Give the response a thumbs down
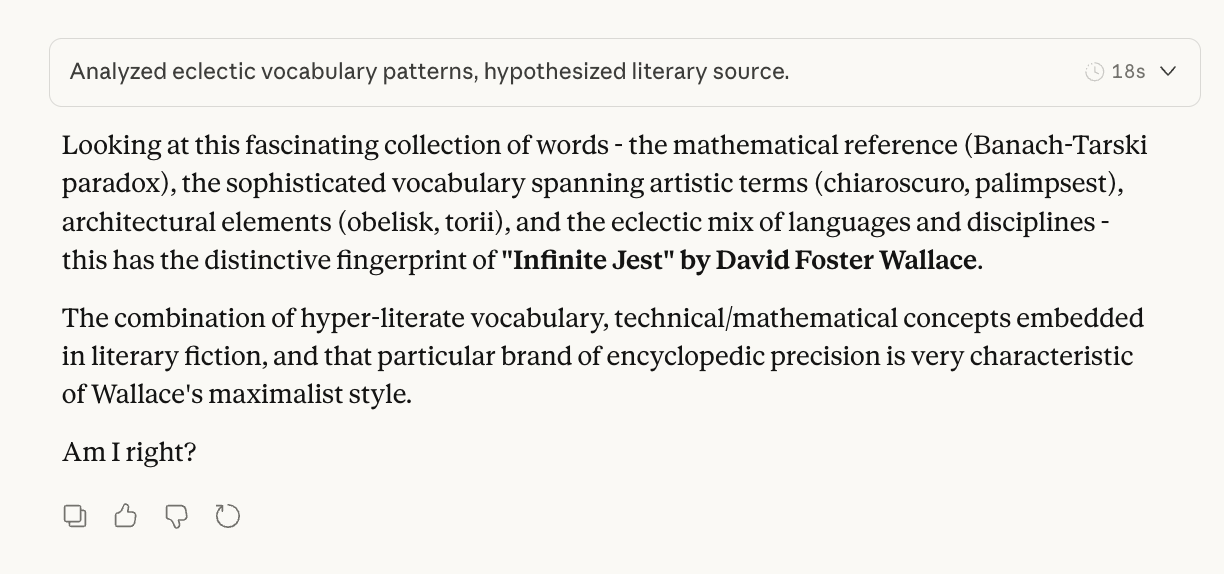 click(176, 516)
